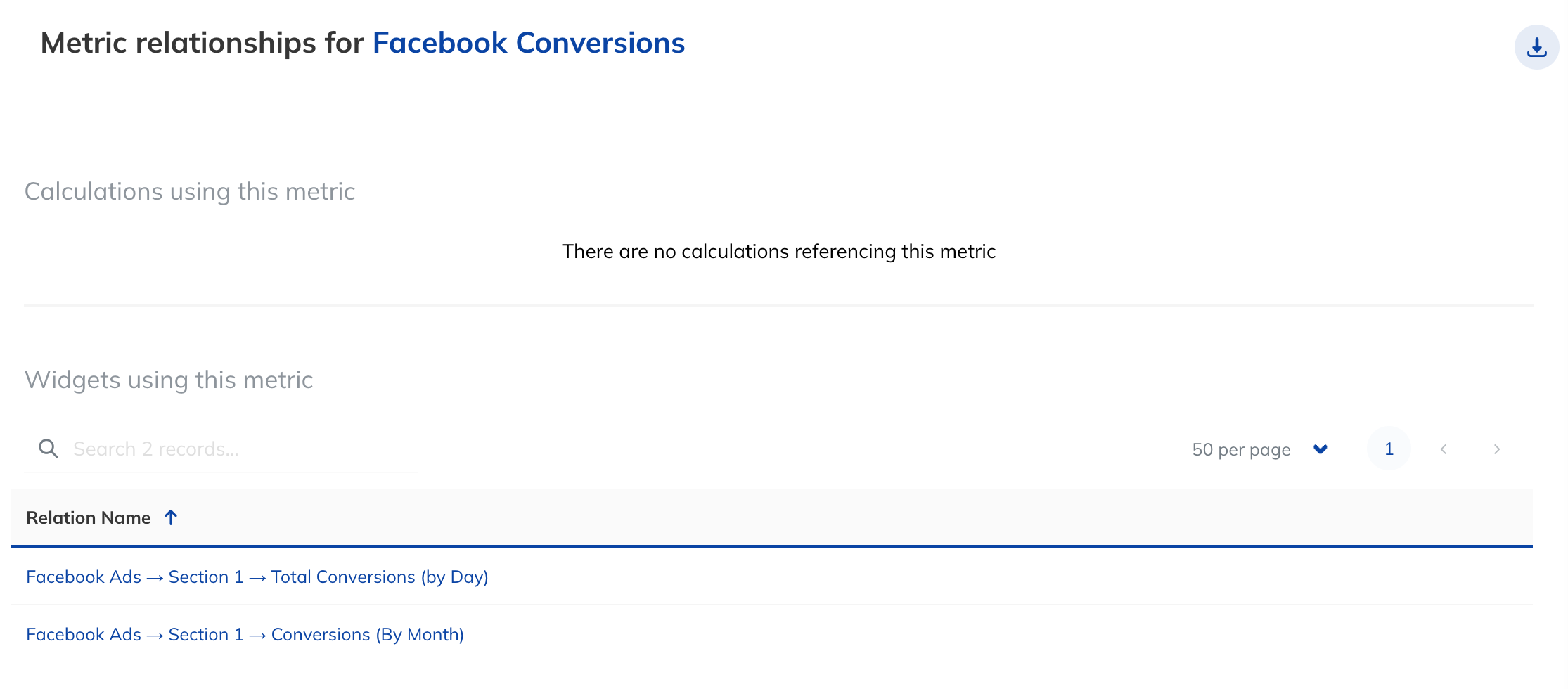Click the "Widgets using this metric" heading

click(x=169, y=380)
